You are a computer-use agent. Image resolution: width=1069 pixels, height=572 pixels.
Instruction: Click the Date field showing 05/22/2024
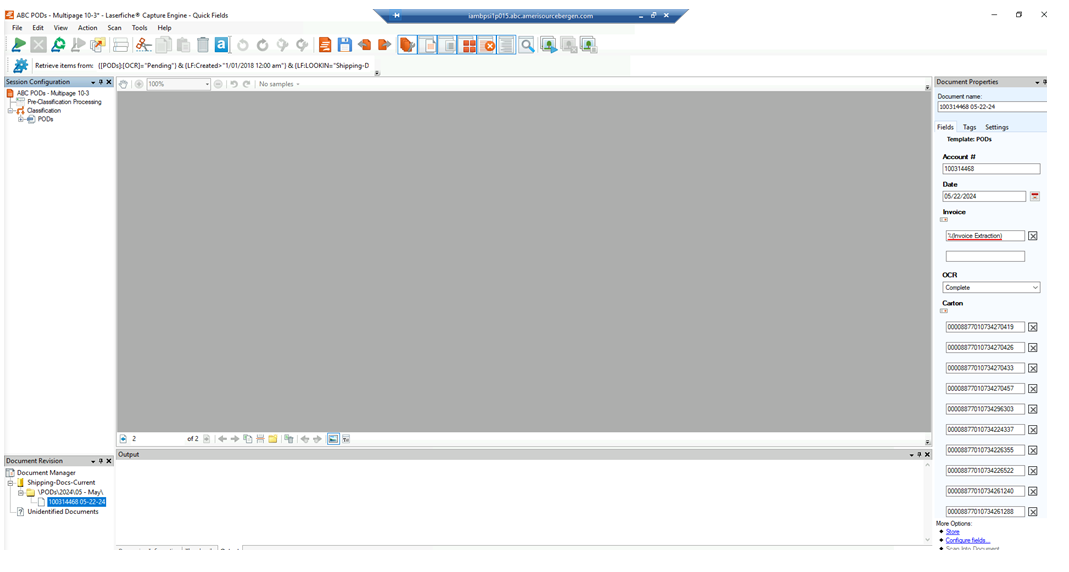point(984,196)
